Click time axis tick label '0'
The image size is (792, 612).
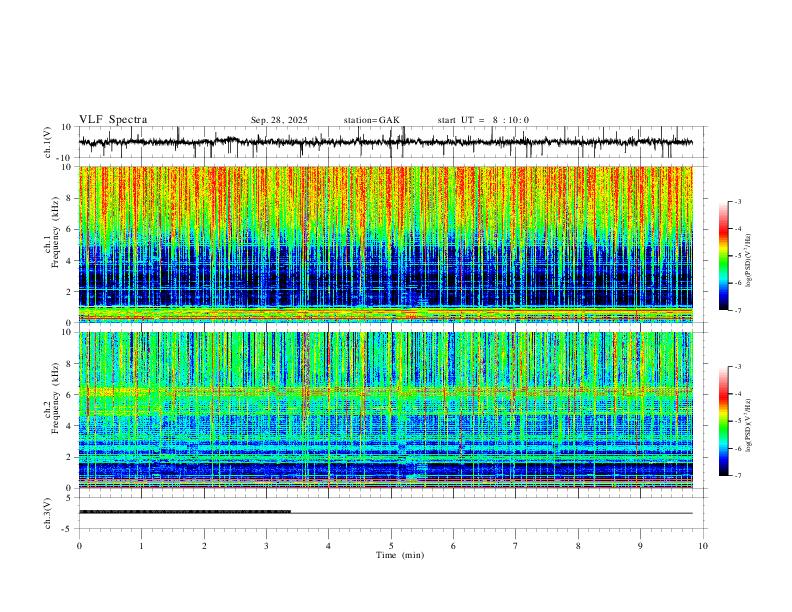(79, 546)
